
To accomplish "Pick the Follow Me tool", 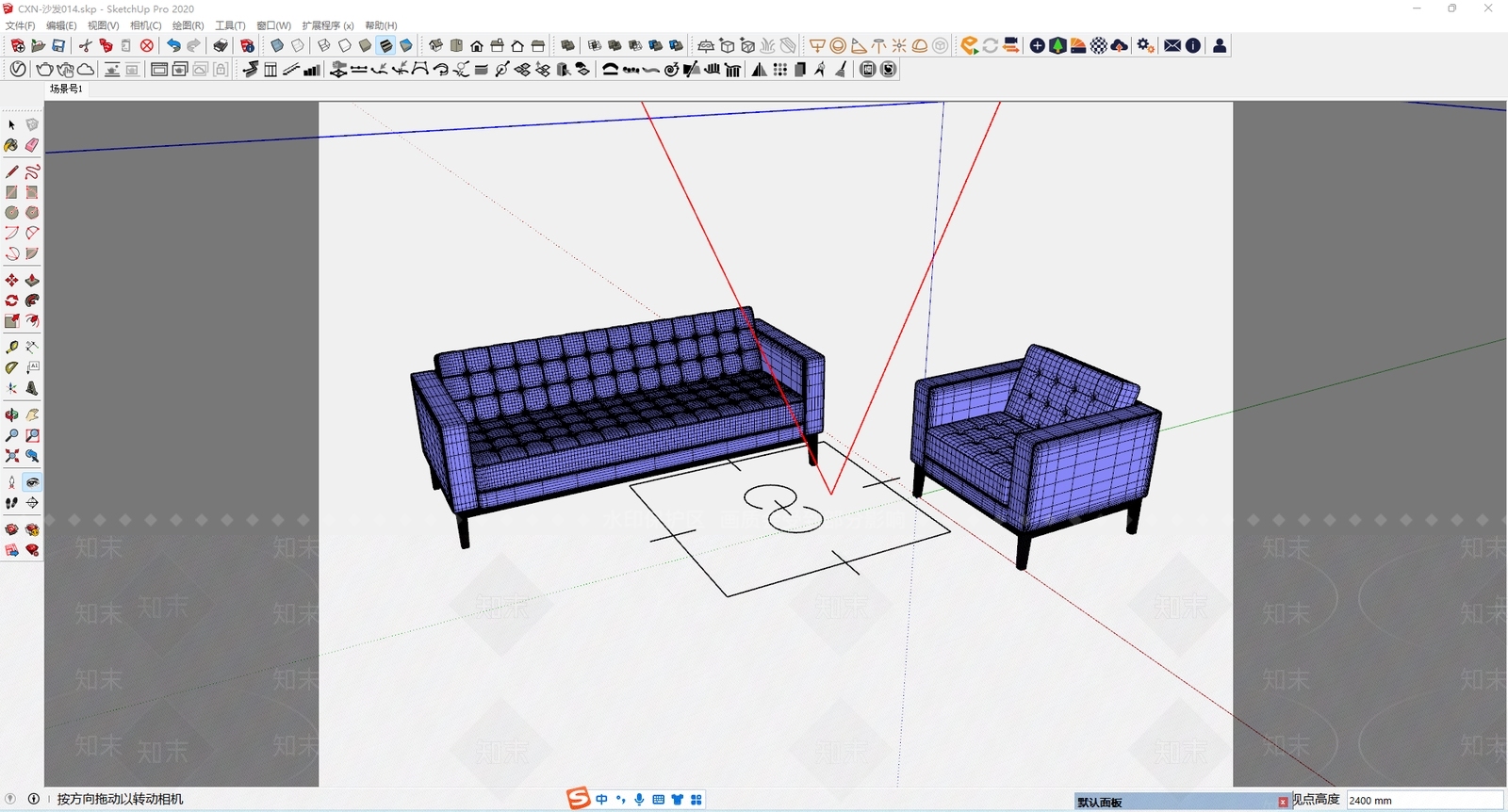I will pos(32,300).
